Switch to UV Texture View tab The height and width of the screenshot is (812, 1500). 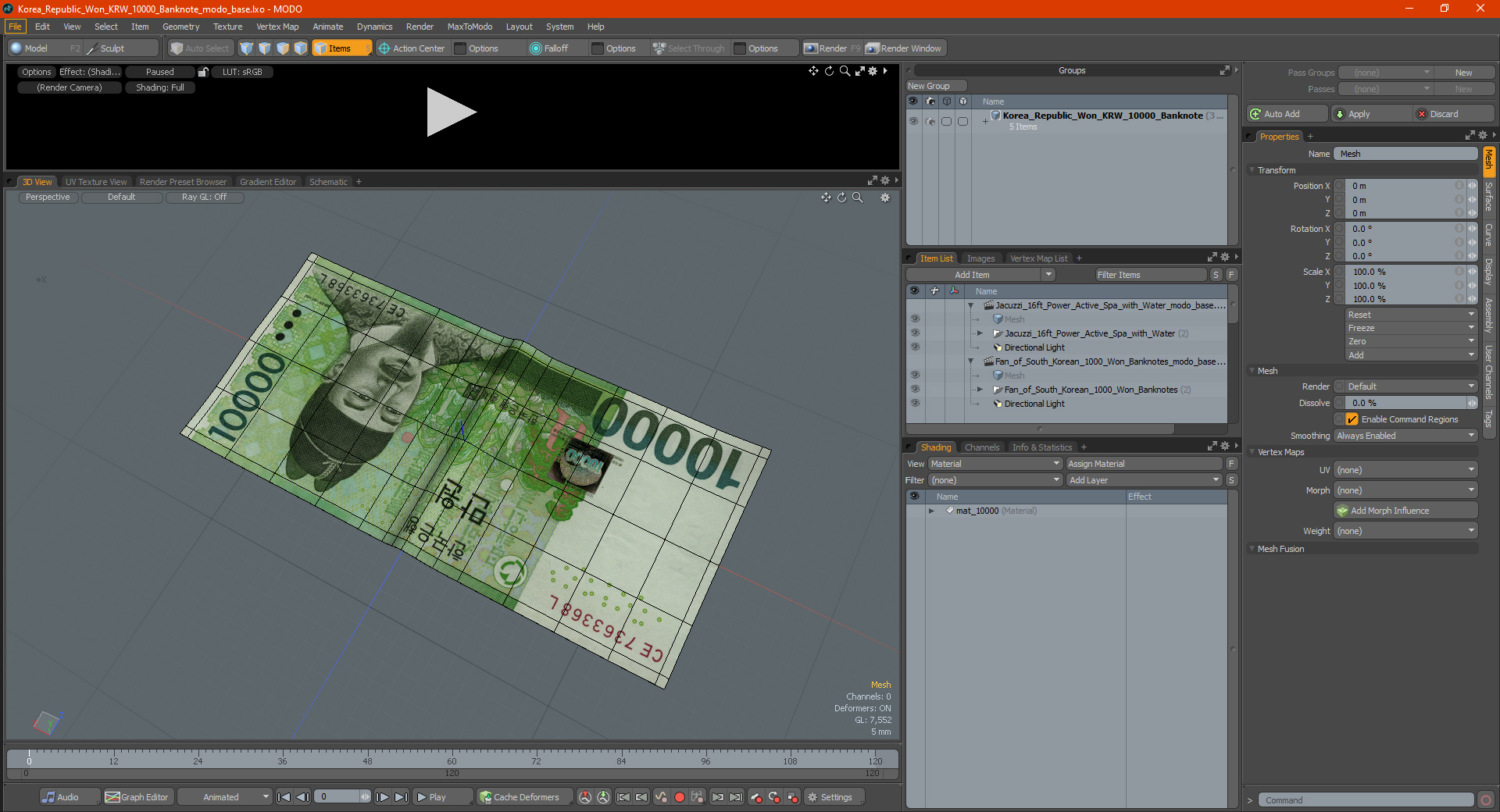click(96, 182)
